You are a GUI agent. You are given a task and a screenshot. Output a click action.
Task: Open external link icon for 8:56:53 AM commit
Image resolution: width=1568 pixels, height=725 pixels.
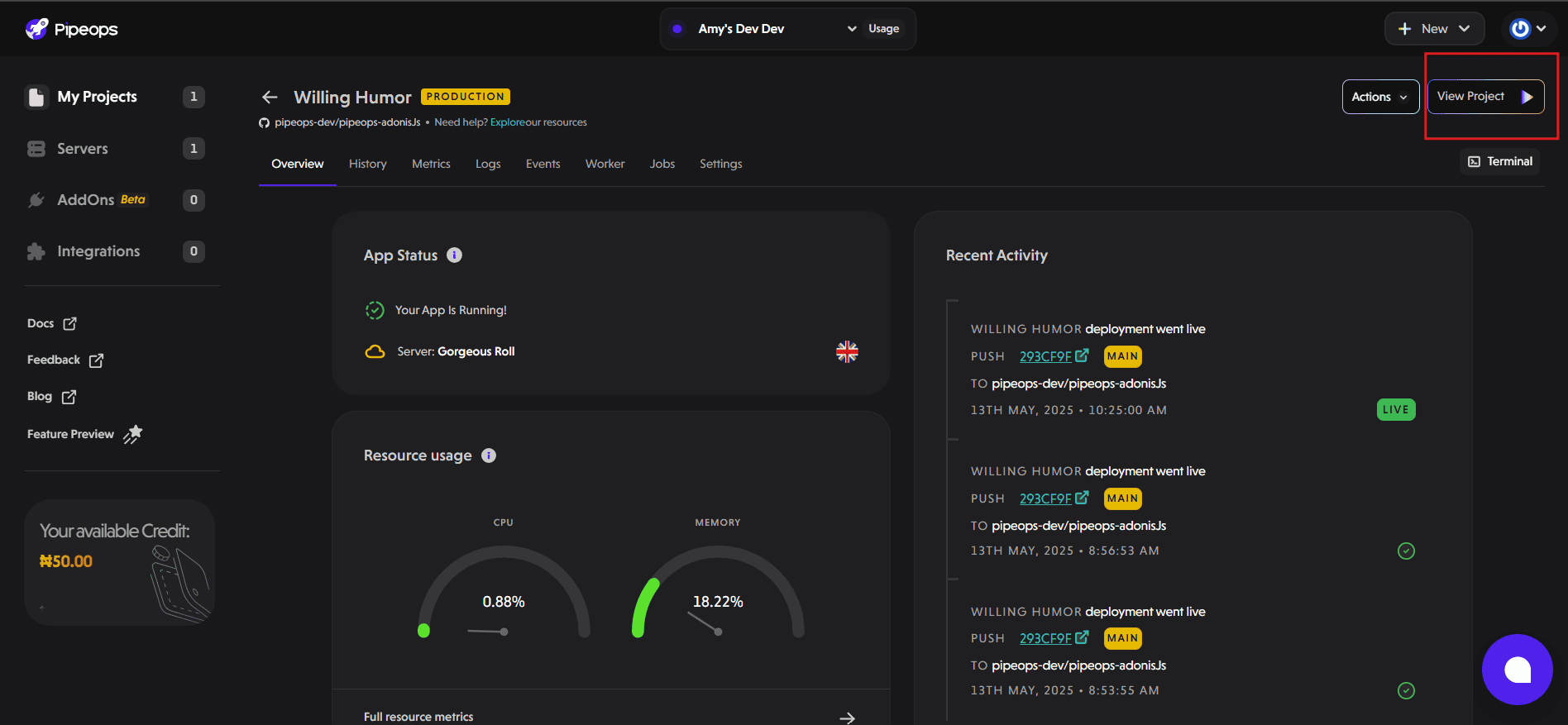pyautogui.click(x=1082, y=498)
